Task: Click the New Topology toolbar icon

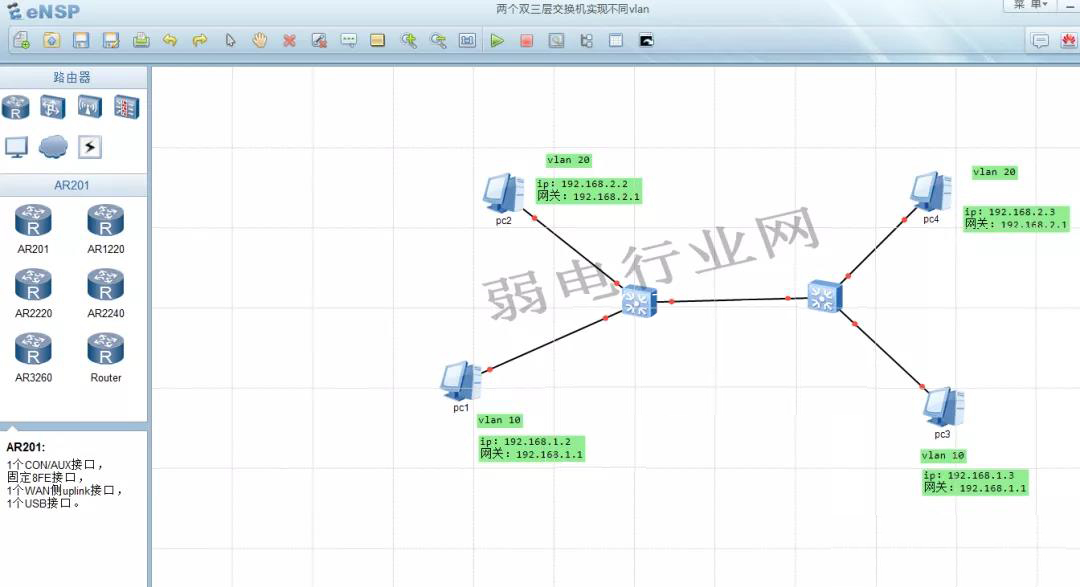Action: pyautogui.click(x=22, y=41)
